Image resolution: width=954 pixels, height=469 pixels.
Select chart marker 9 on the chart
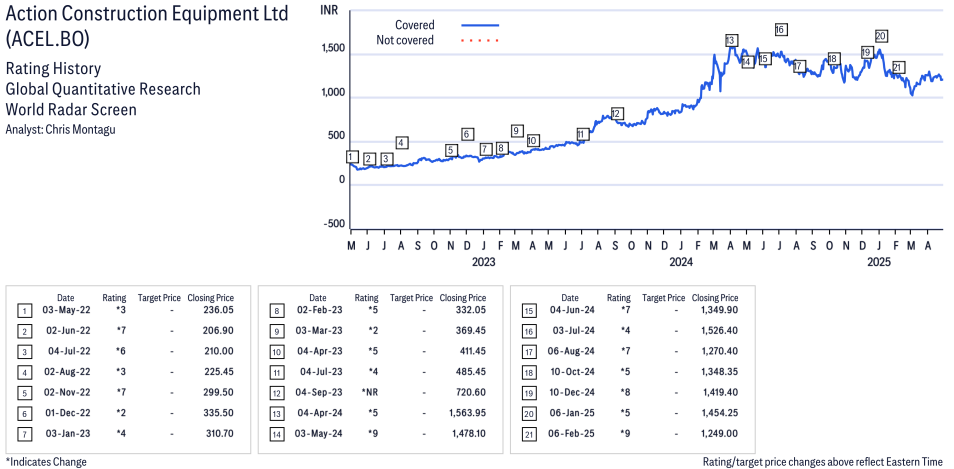point(516,131)
